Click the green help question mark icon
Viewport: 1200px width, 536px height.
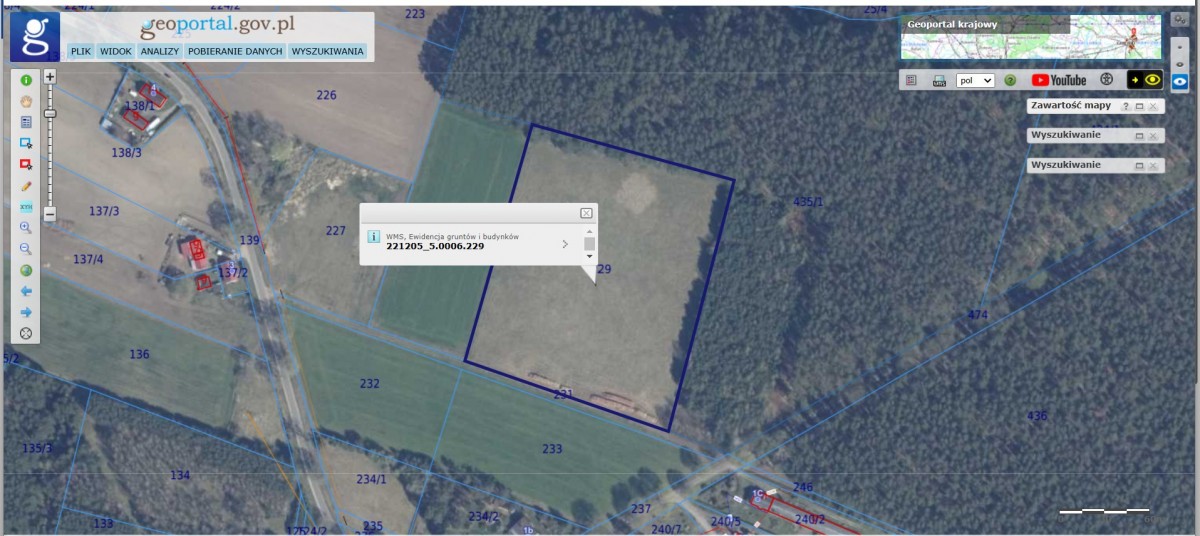1010,80
